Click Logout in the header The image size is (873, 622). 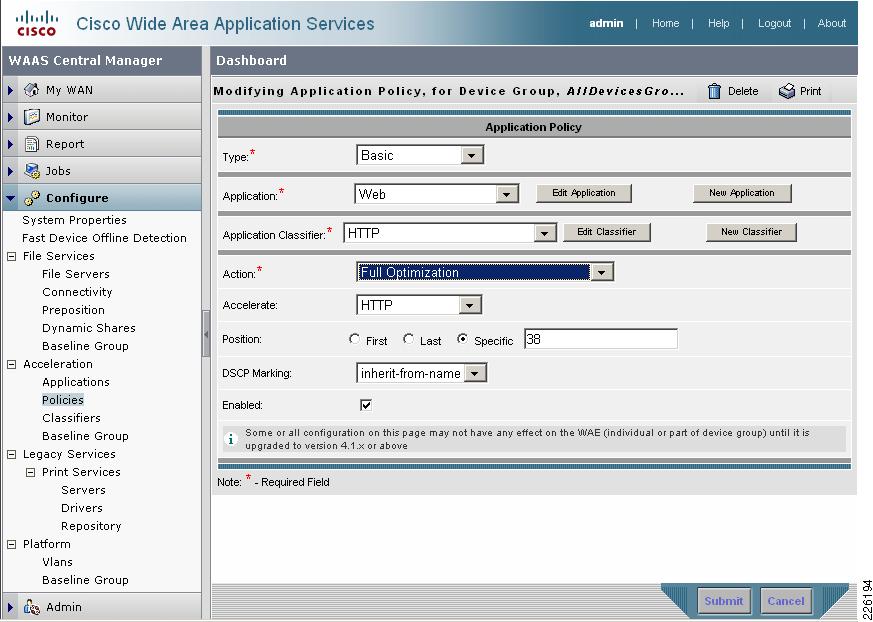coord(774,23)
